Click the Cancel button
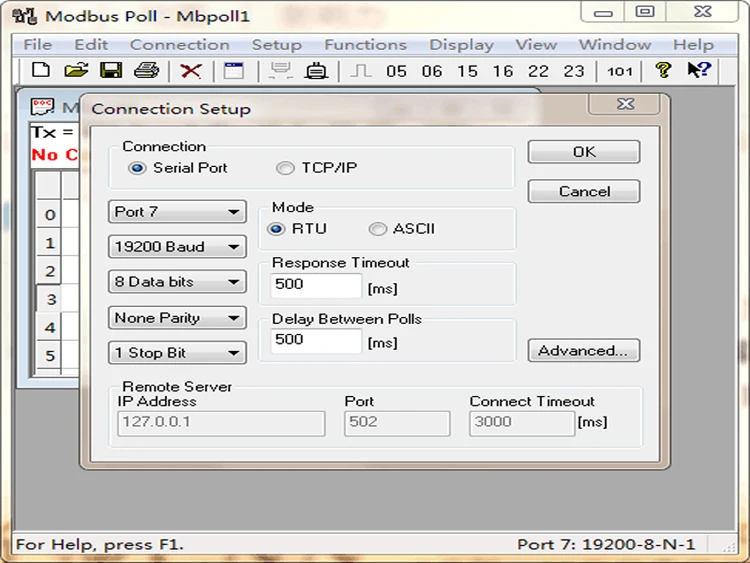The height and width of the screenshot is (563, 750). pos(584,192)
